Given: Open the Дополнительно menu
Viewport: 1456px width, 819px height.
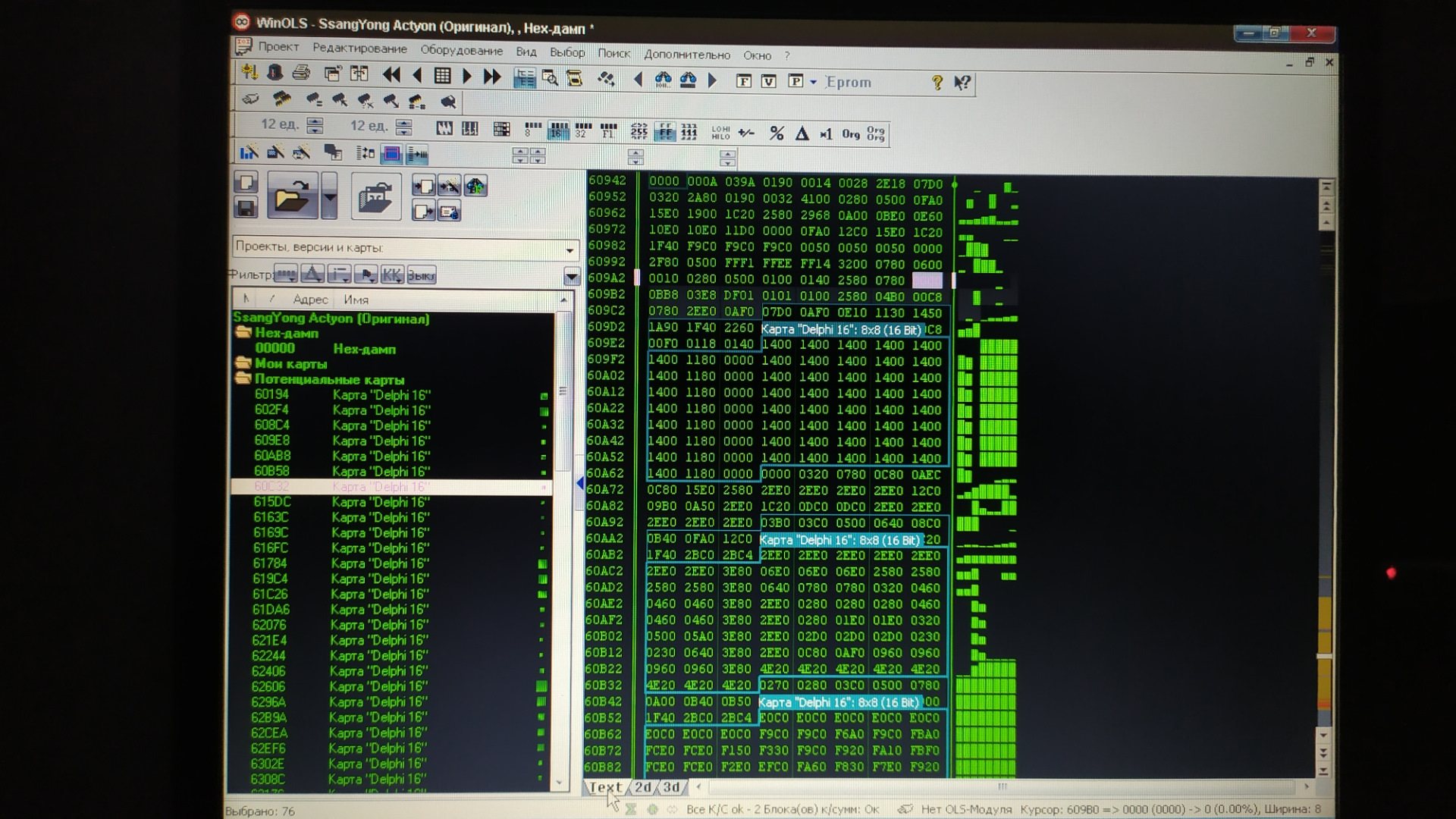Looking at the screenshot, I should [687, 55].
